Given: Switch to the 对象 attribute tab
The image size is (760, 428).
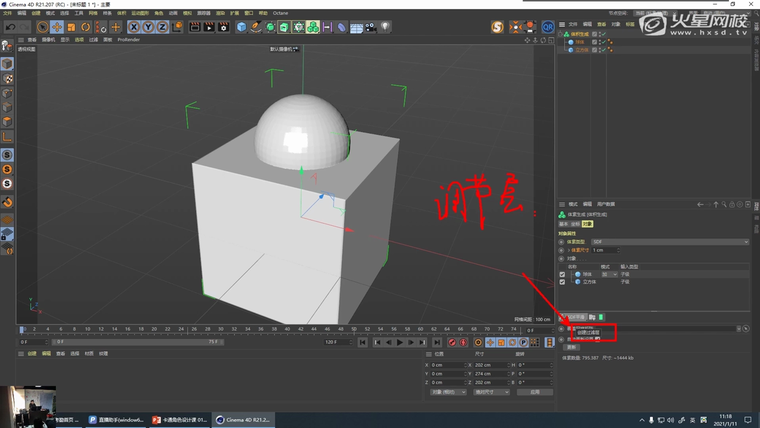Looking at the screenshot, I should 587,225.
